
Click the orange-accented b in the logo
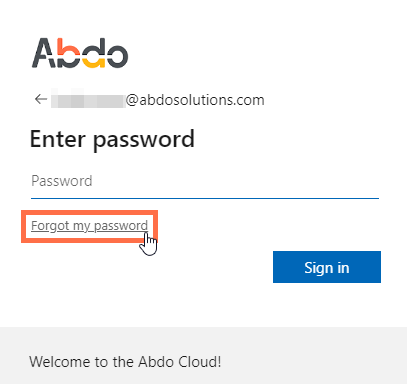(69, 53)
